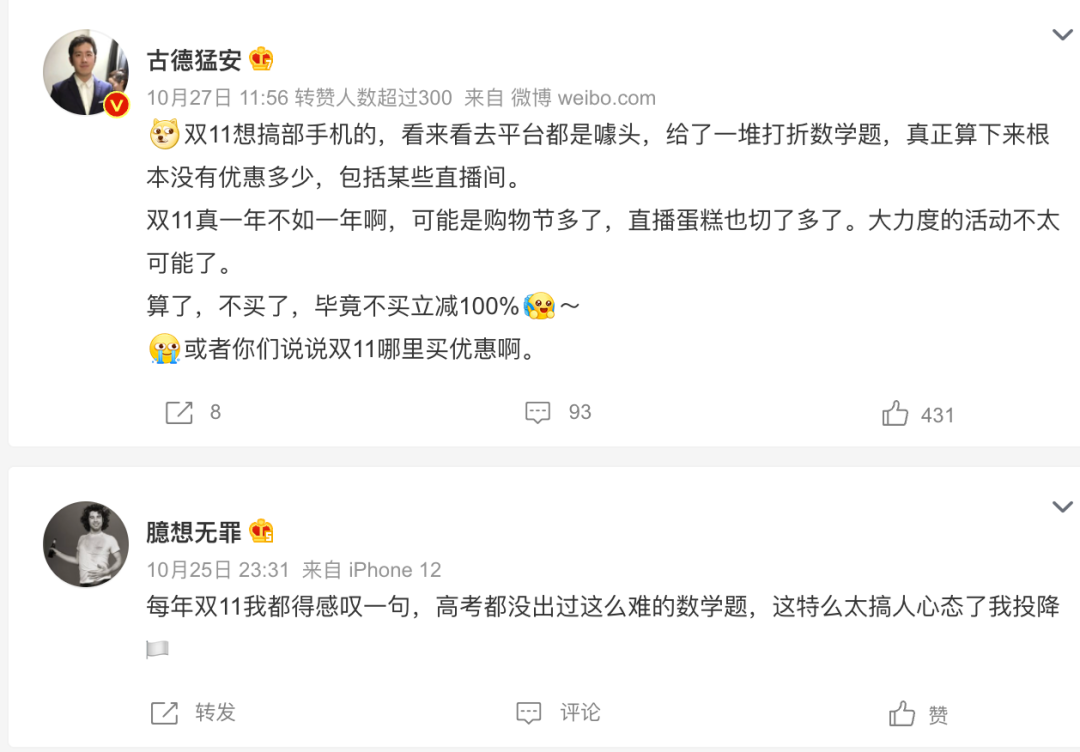Click 赞 thumbs-up icon on 臆想无罪's post

tap(902, 713)
